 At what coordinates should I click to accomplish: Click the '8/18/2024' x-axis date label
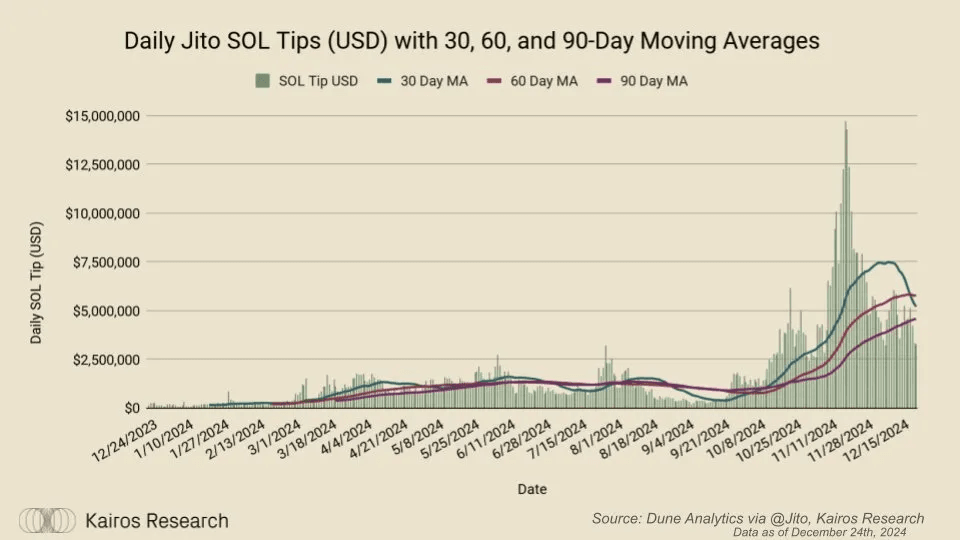pos(630,439)
